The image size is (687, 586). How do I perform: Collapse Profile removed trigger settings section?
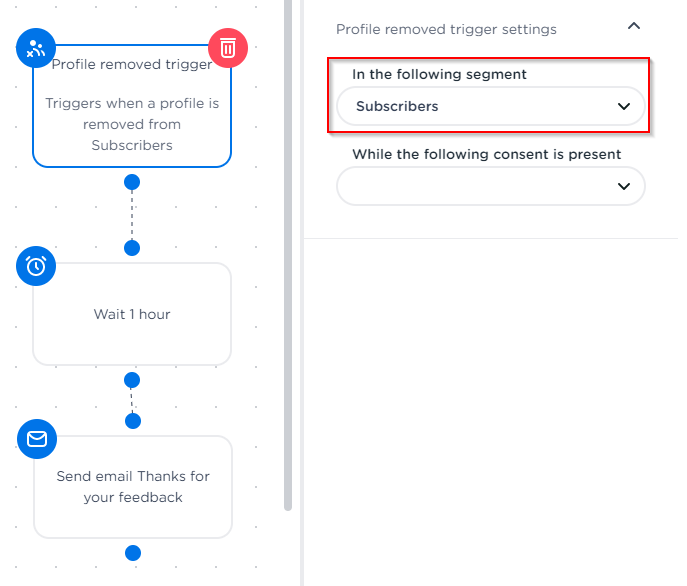tap(633, 27)
